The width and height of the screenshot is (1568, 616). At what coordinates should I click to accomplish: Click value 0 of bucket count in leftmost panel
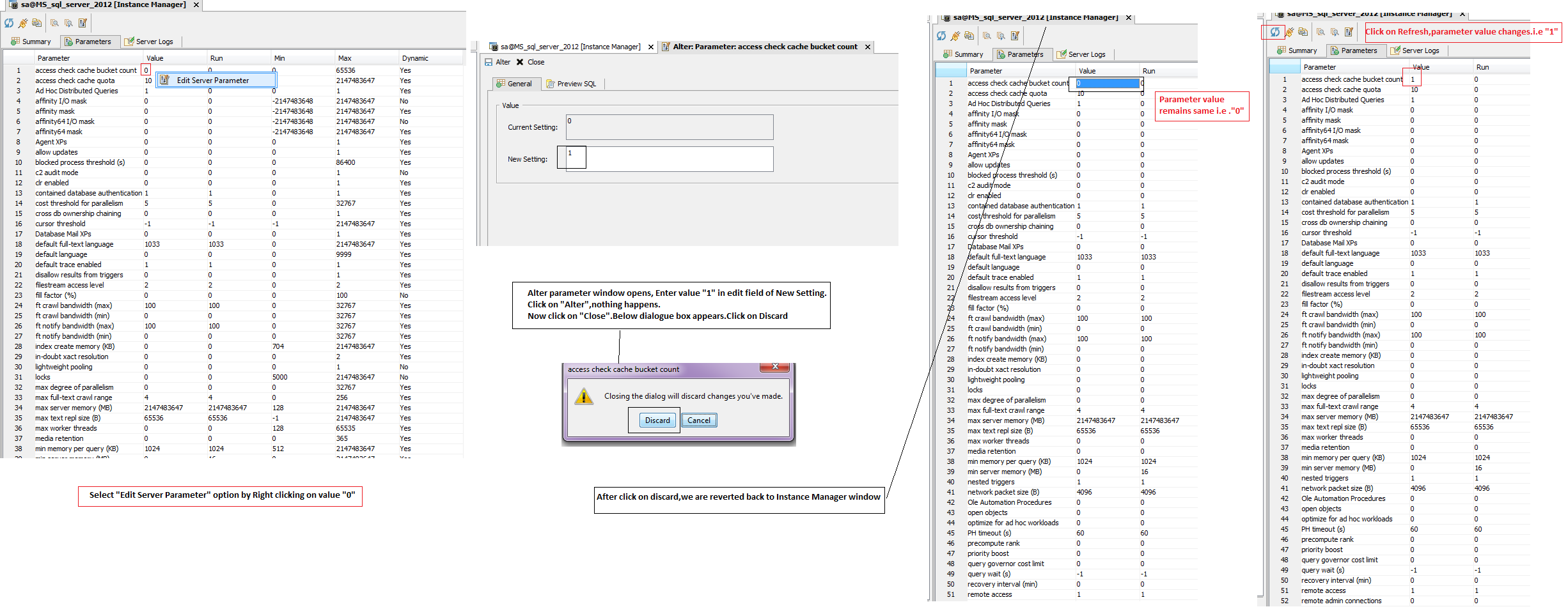(x=146, y=70)
